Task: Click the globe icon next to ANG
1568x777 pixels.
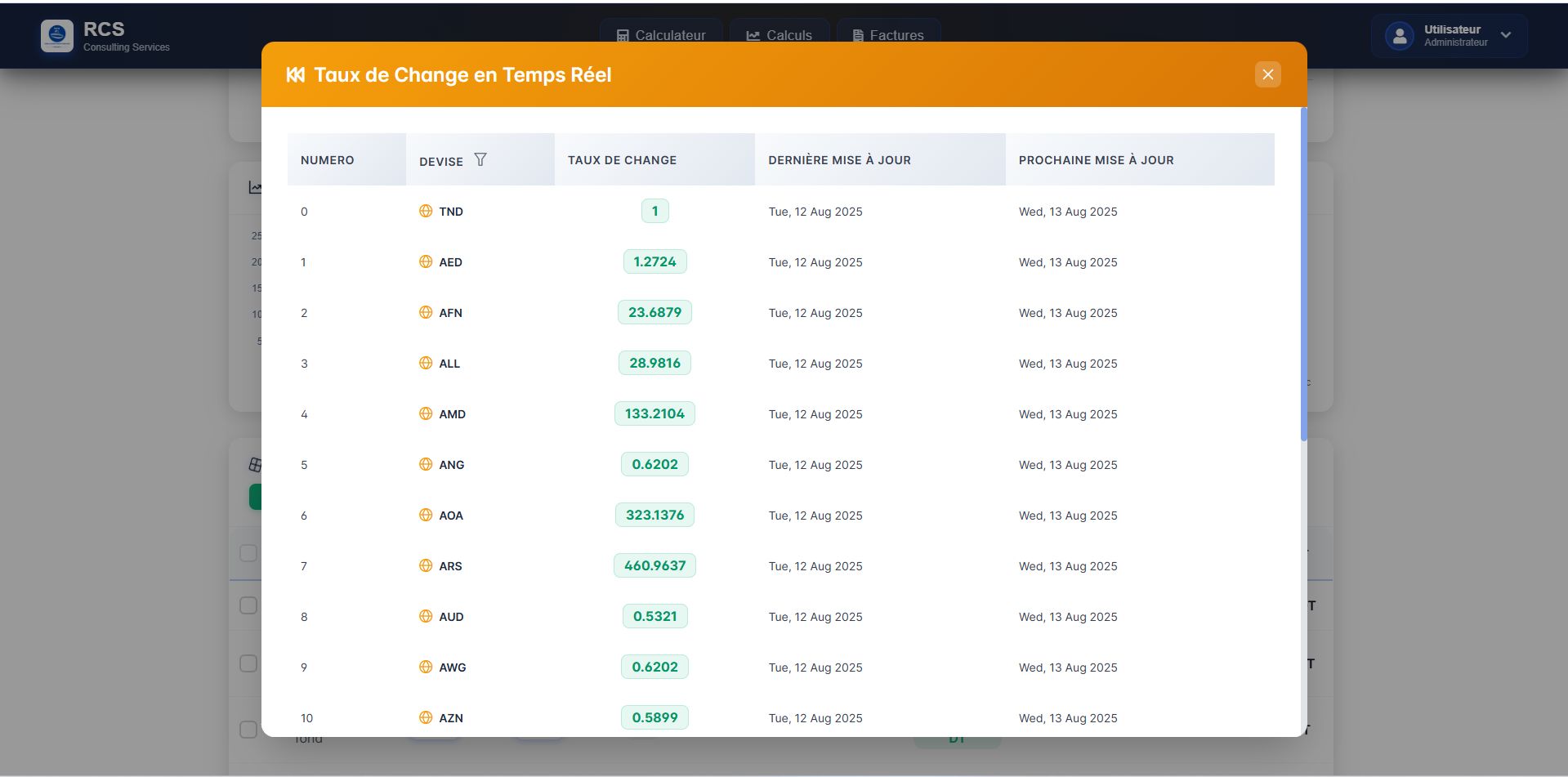Action: 426,464
